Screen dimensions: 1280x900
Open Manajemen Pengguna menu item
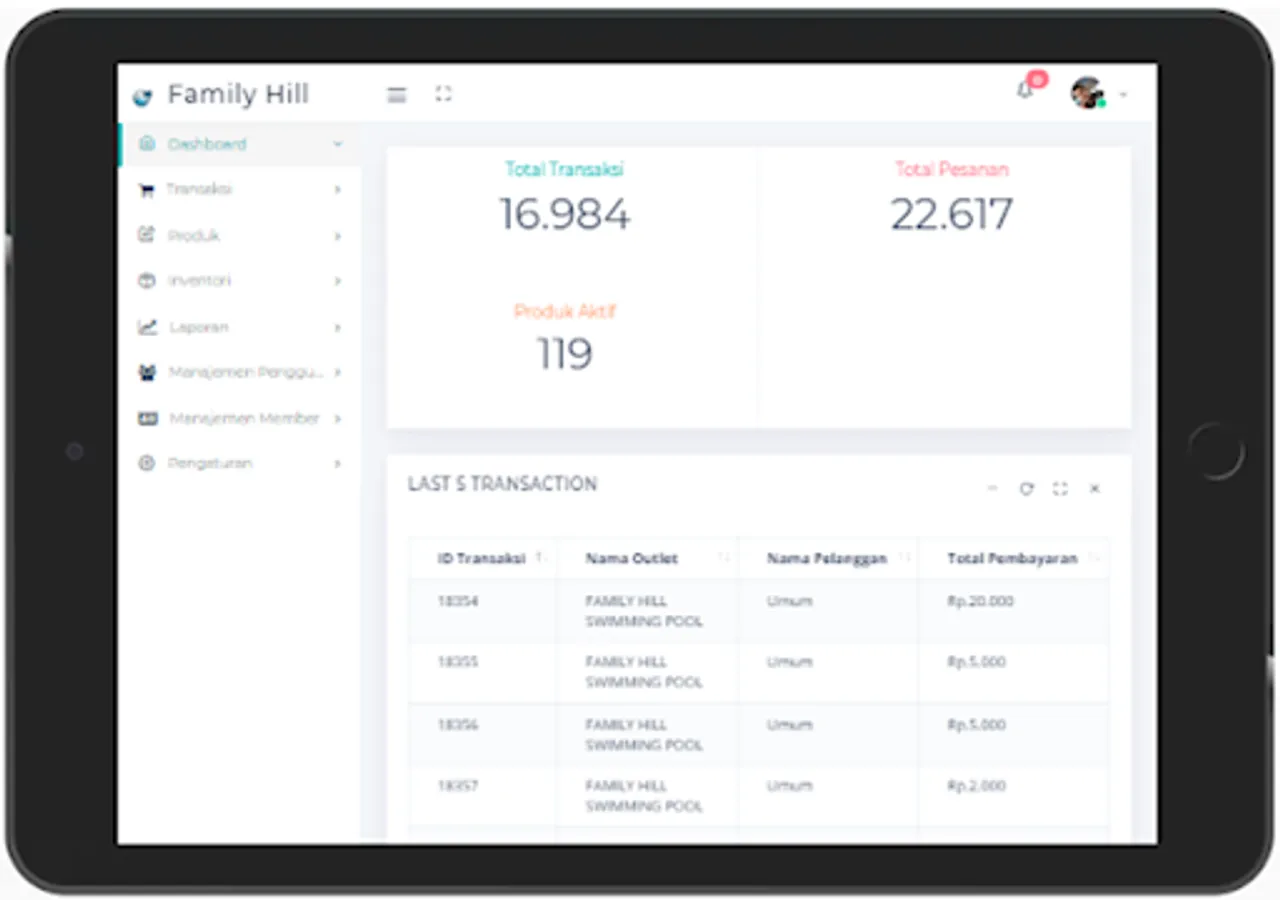coord(240,372)
